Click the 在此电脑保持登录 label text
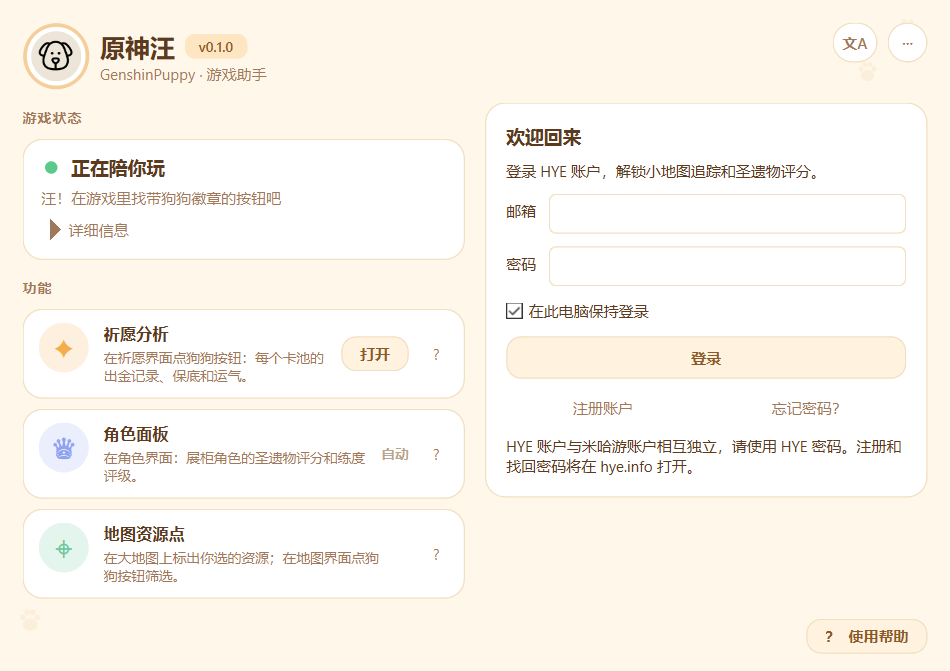This screenshot has height=671, width=950. coord(588,311)
